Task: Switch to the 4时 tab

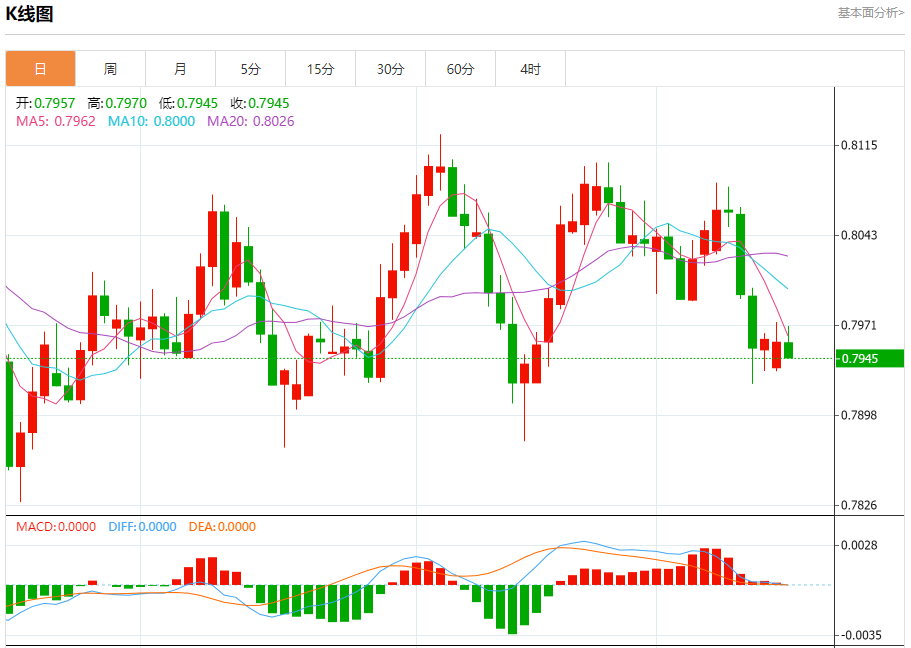Action: 530,69
